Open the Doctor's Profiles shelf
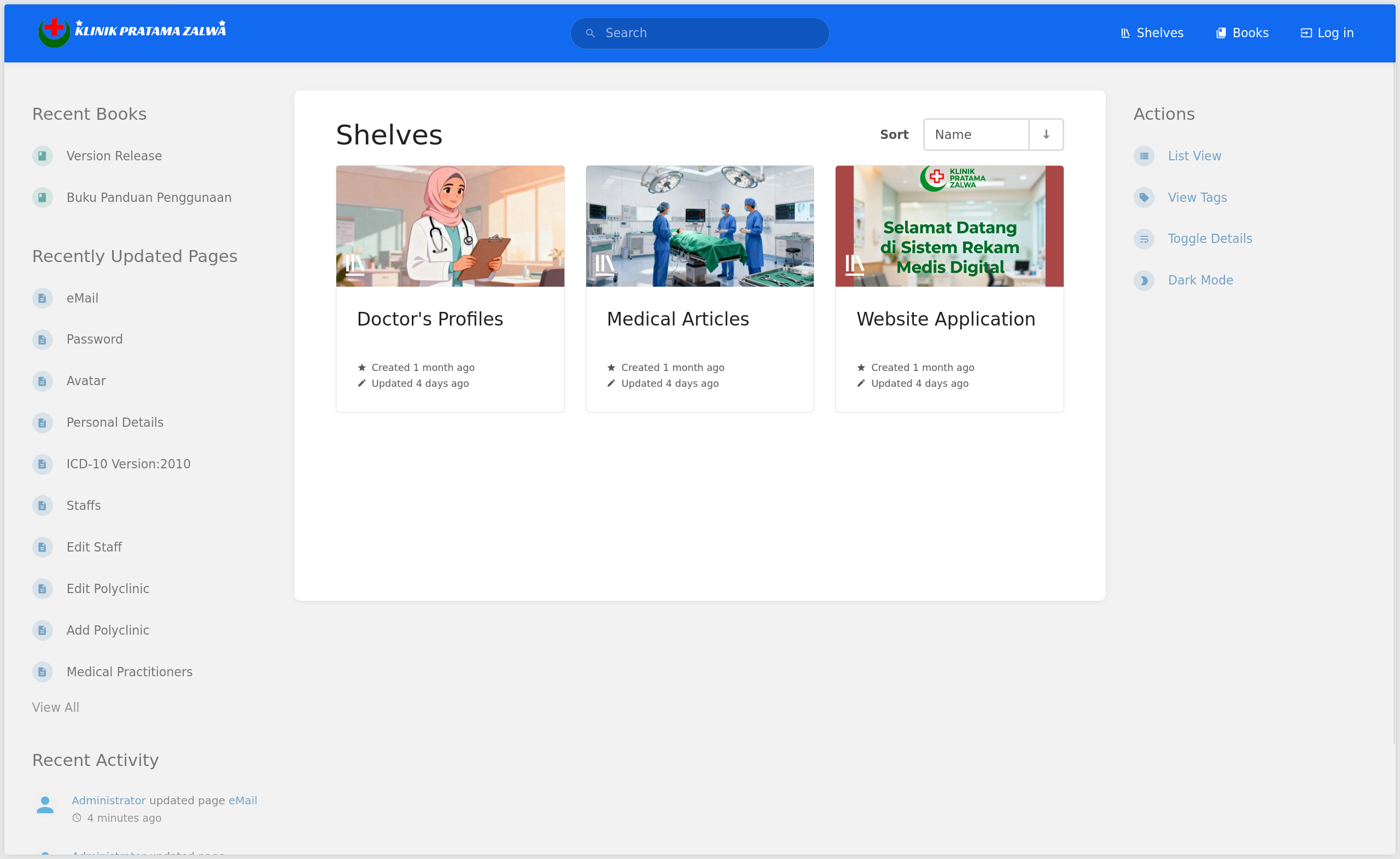The image size is (1400, 859). [x=429, y=319]
